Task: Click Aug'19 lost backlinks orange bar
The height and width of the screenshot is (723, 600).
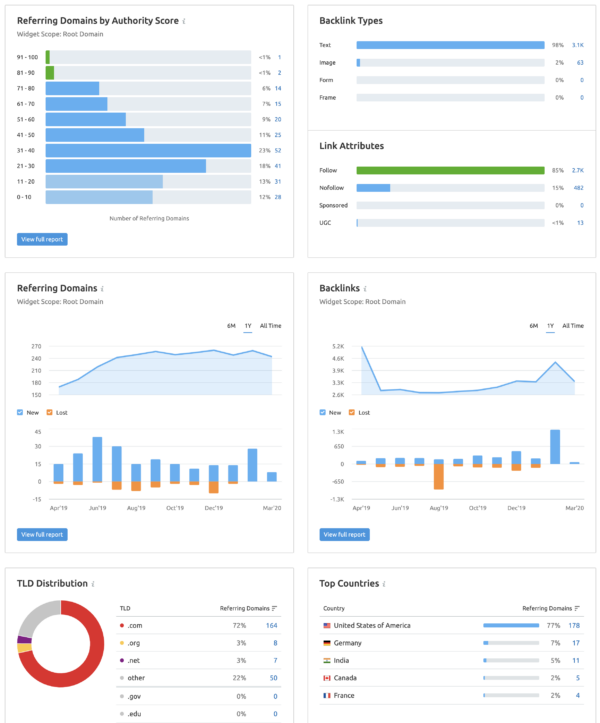Action: (439, 477)
